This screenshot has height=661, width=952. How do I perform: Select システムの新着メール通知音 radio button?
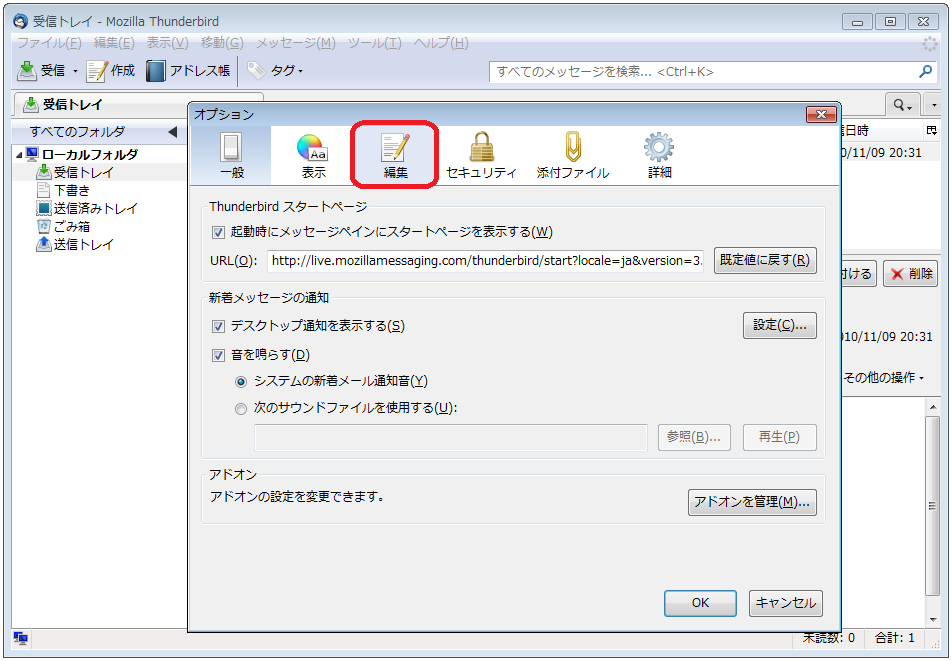241,382
